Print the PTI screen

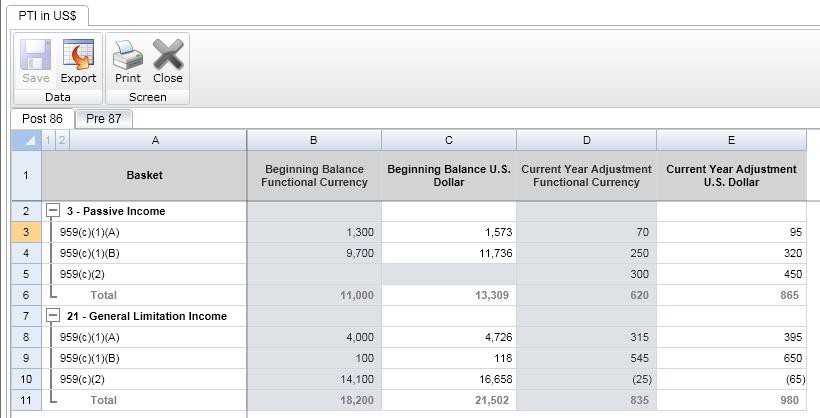coord(127,61)
